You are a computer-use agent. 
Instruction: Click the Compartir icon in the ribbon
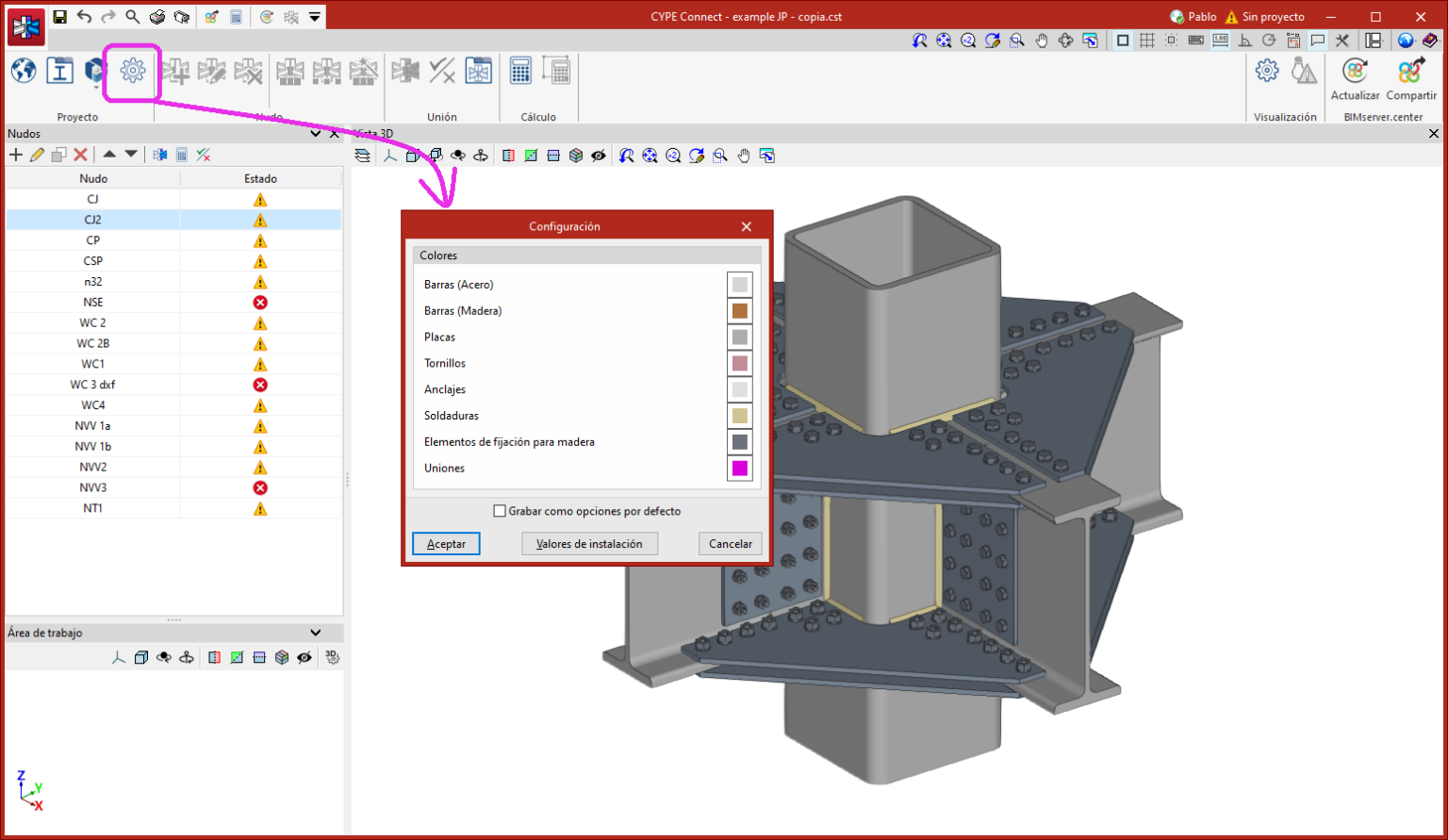coord(1410,72)
